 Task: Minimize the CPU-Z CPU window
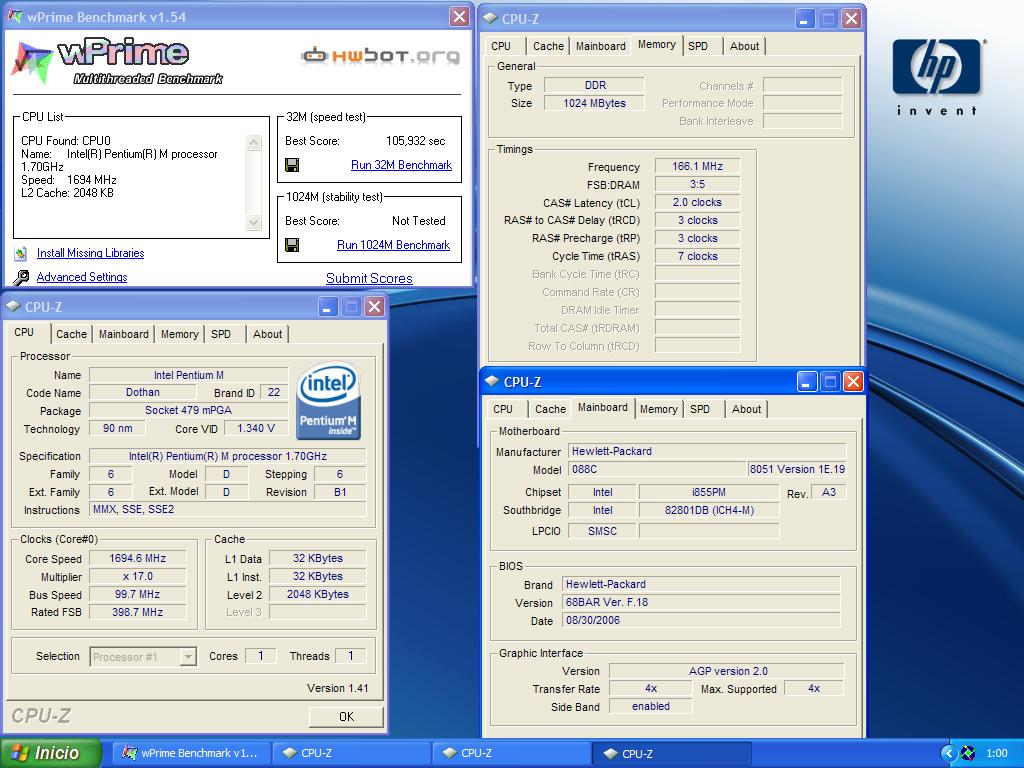(x=328, y=306)
